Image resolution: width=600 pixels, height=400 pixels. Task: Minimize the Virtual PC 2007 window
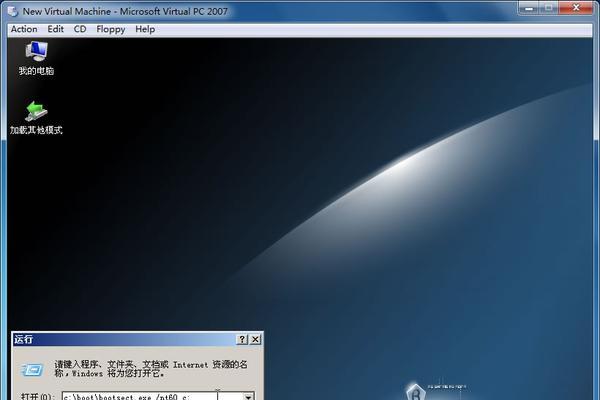click(x=529, y=8)
